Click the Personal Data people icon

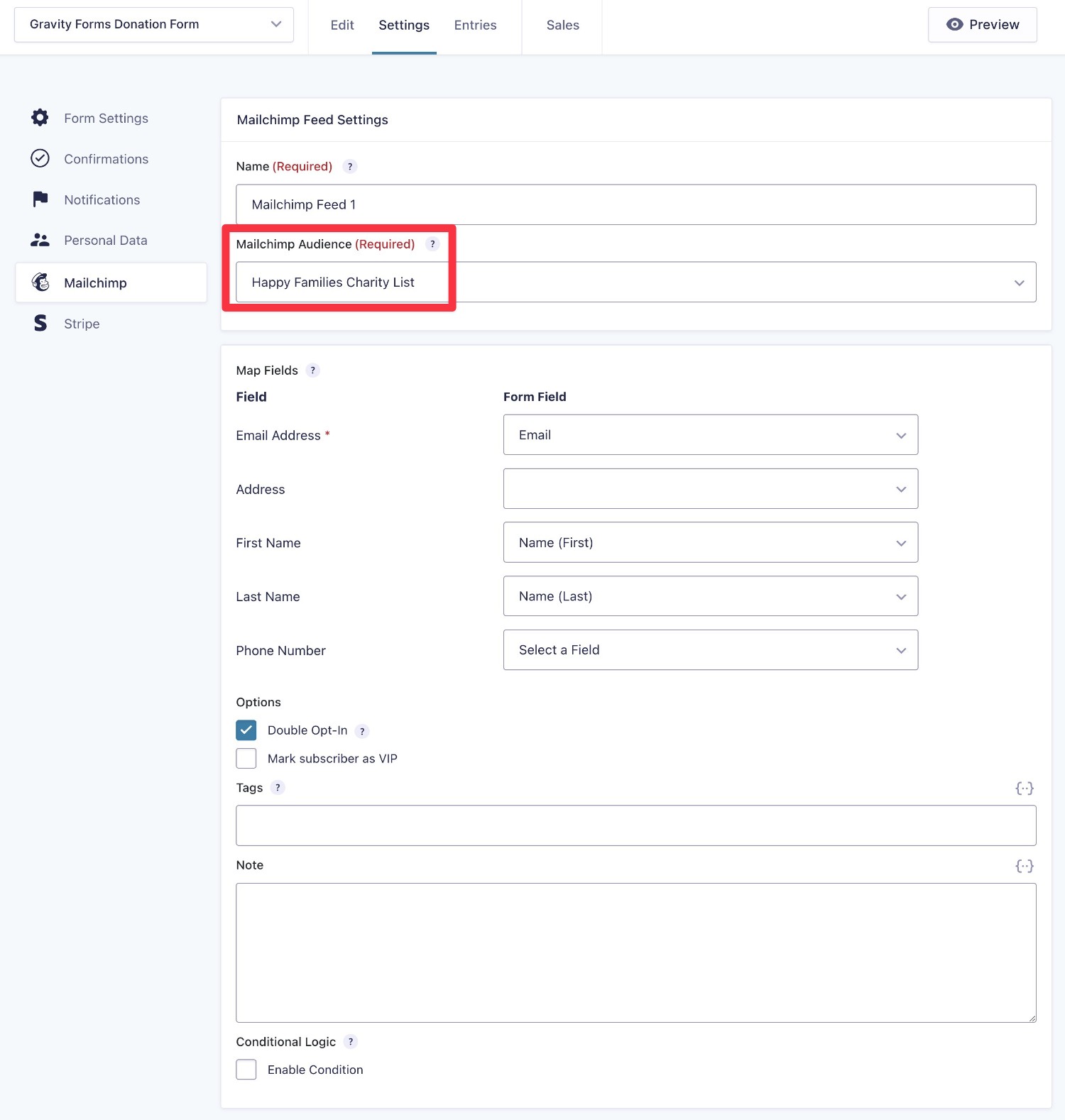40,240
